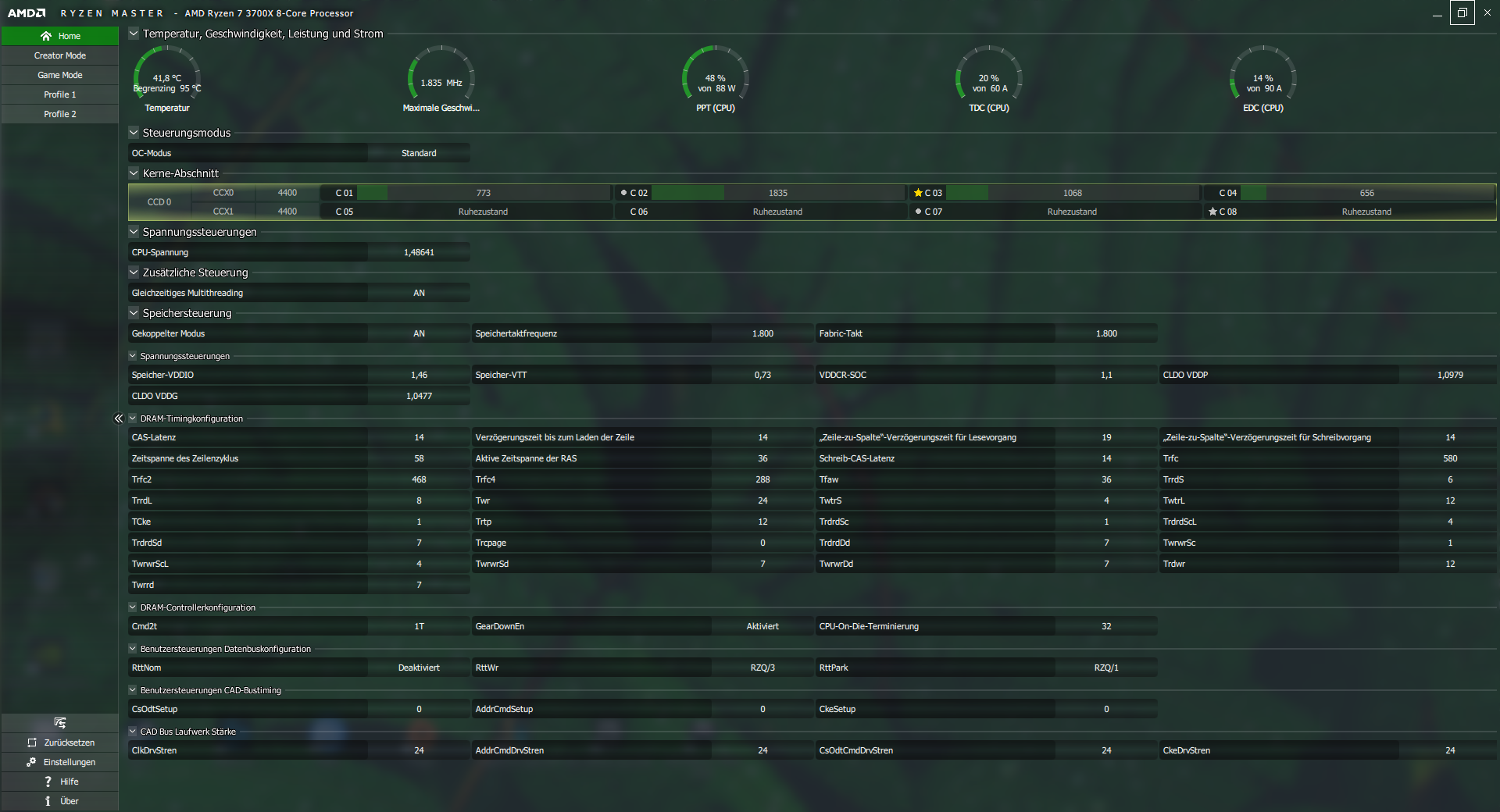Image resolution: width=1500 pixels, height=812 pixels.
Task: Open Hilfe
Action: [60, 782]
